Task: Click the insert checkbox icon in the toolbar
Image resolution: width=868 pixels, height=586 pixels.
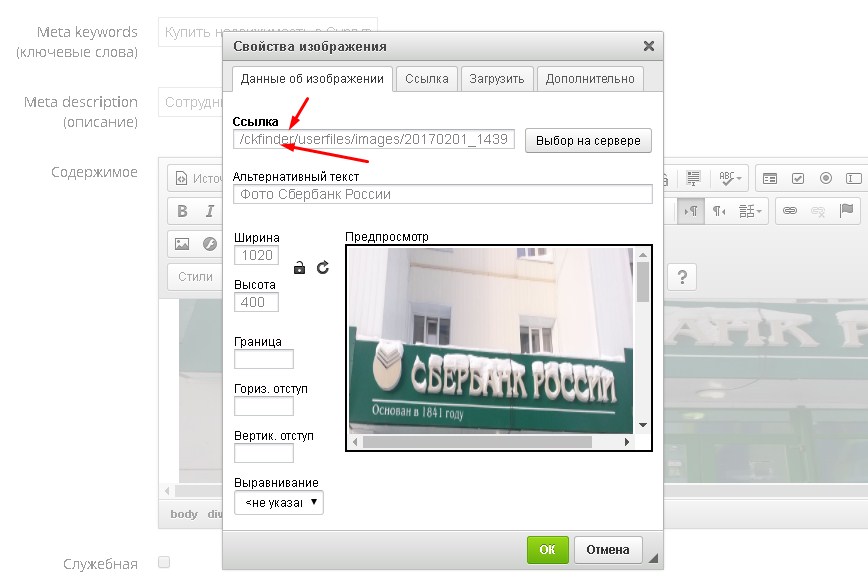Action: coord(798,178)
